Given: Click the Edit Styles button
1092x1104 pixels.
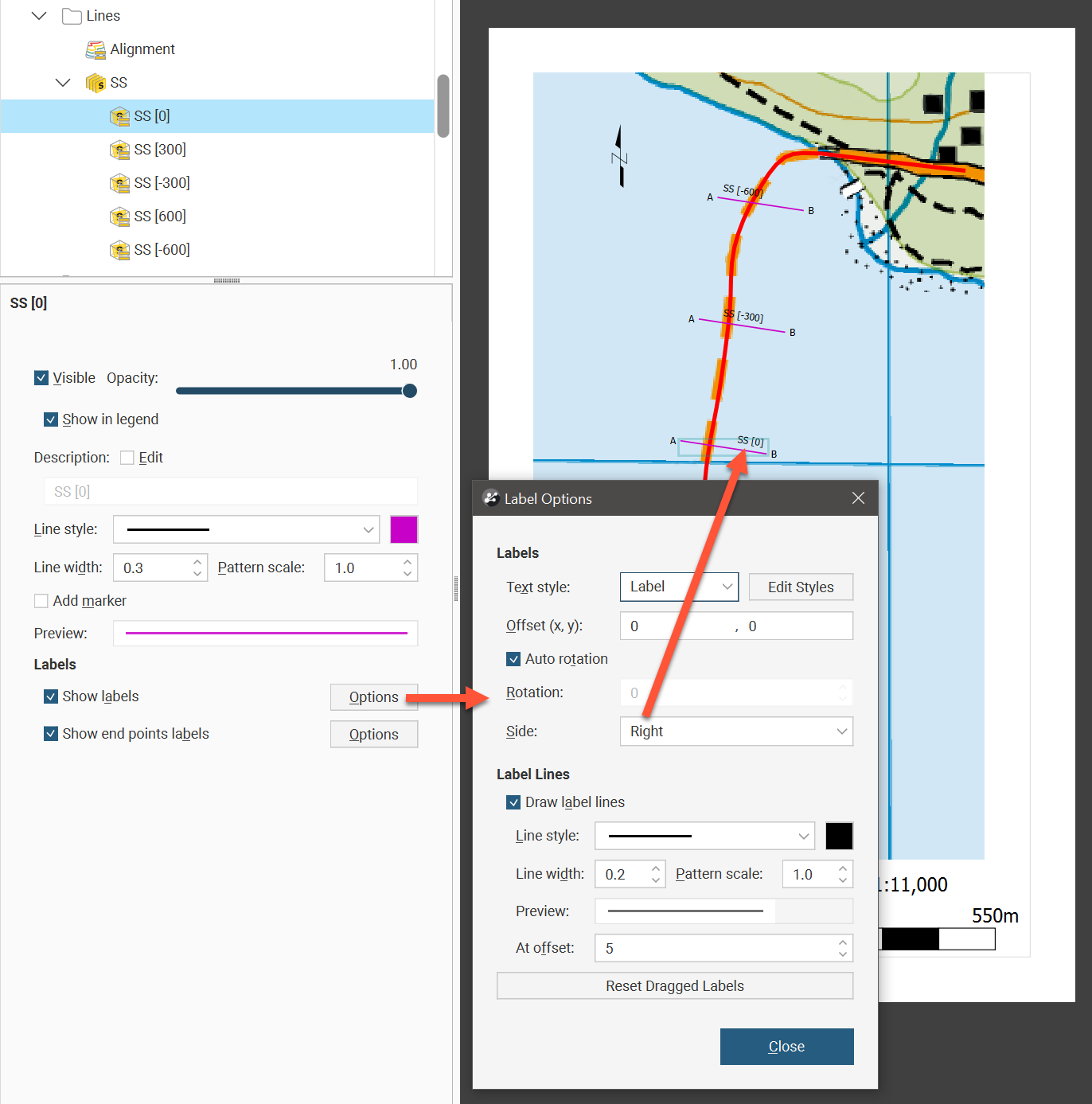Looking at the screenshot, I should pyautogui.click(x=800, y=587).
